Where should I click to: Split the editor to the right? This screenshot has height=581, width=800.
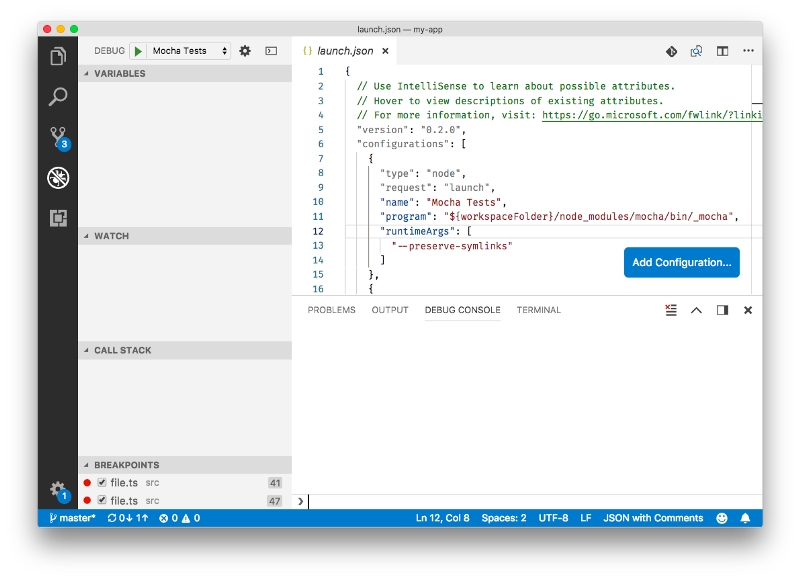722,51
